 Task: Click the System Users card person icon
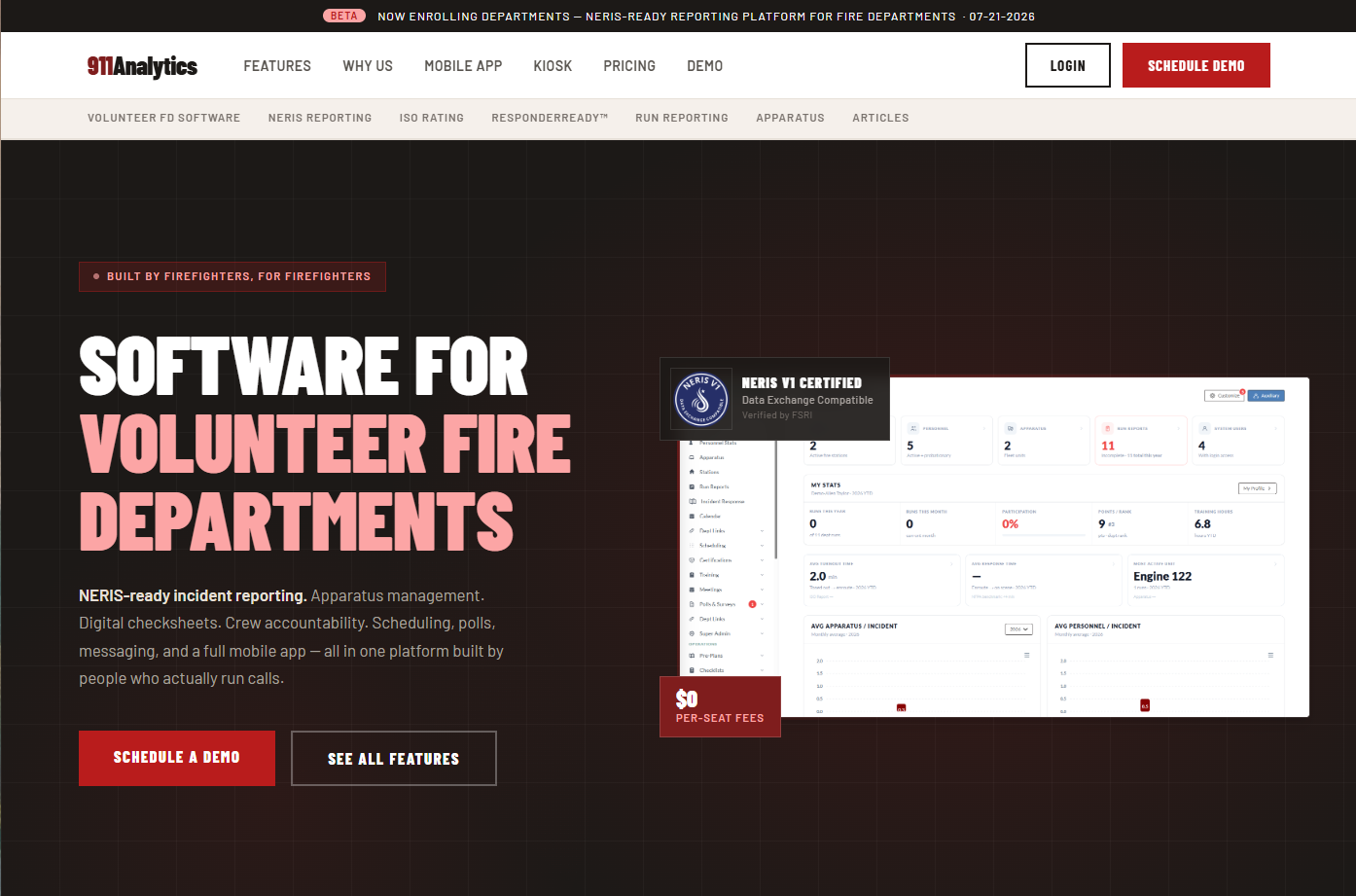1204,428
